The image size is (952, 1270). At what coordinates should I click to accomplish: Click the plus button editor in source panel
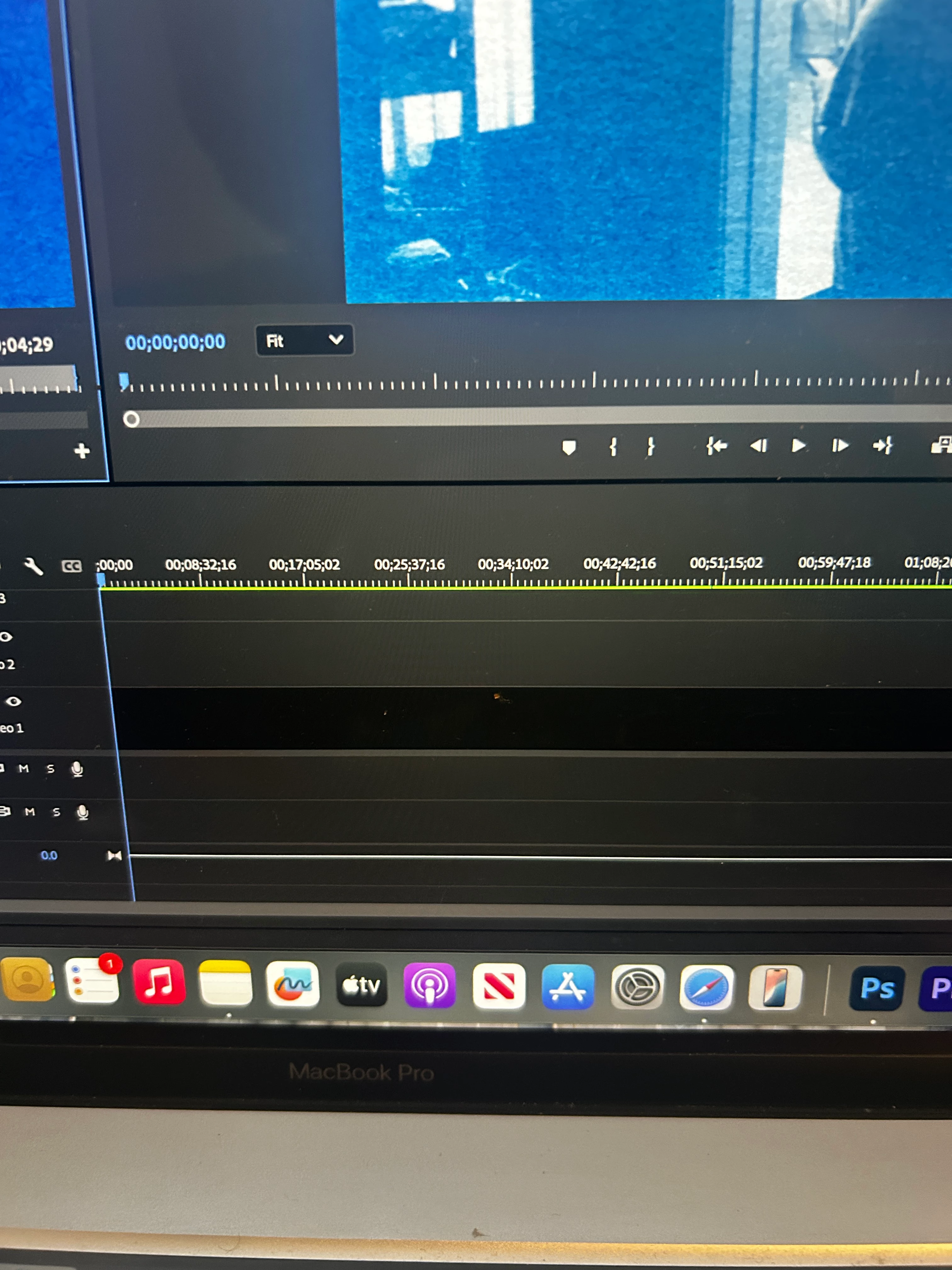[x=82, y=451]
